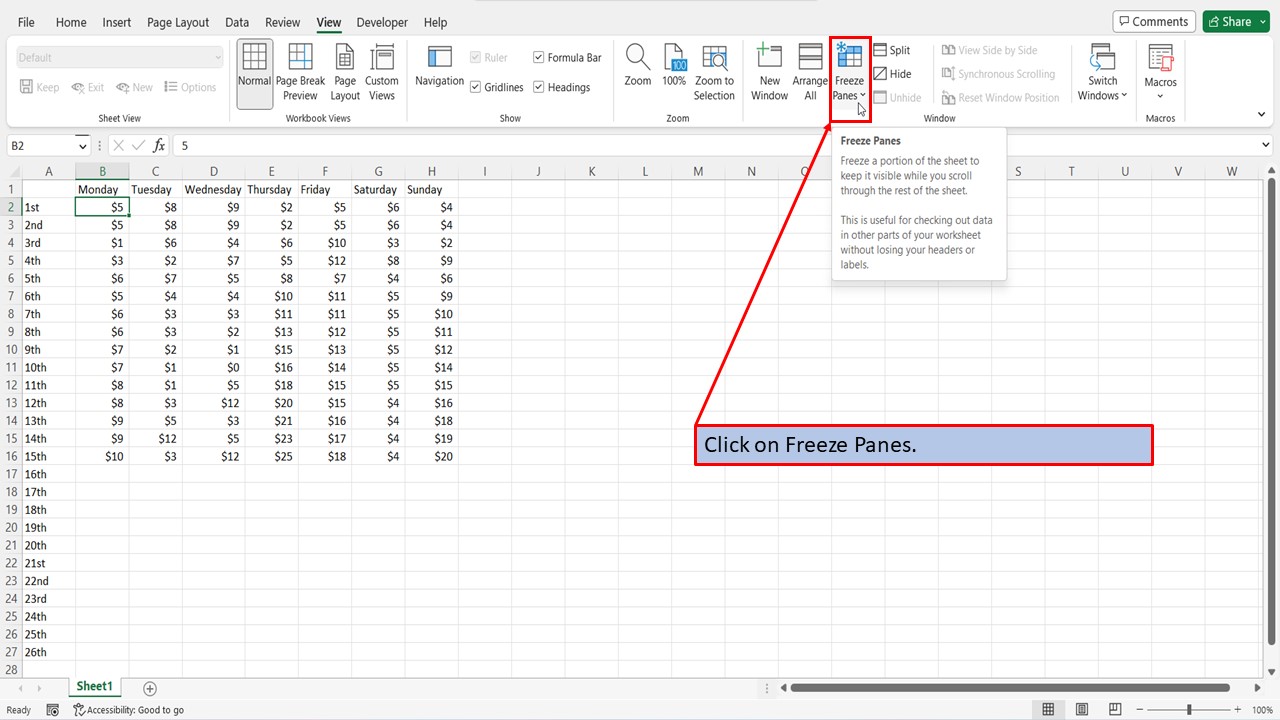Open a New Window
The height and width of the screenshot is (720, 1280).
(x=769, y=70)
